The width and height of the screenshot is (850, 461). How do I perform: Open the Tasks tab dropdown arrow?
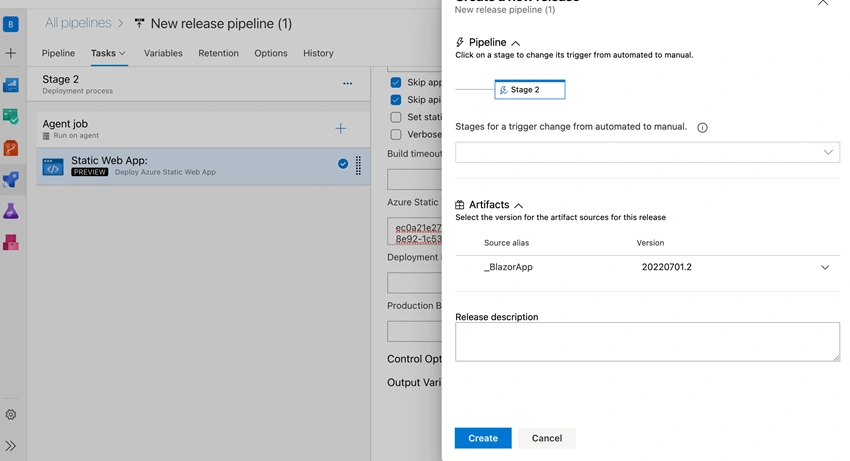122,53
